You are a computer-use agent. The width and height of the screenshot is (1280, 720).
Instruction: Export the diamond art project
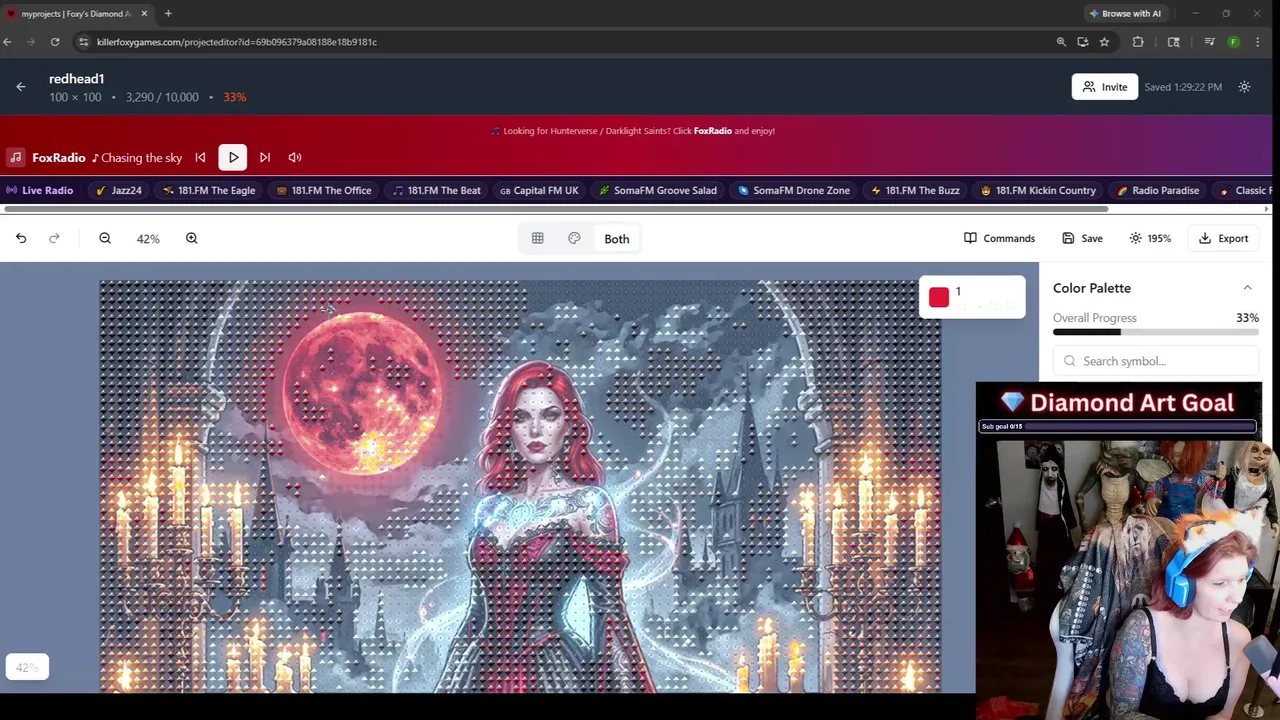[x=1223, y=238]
